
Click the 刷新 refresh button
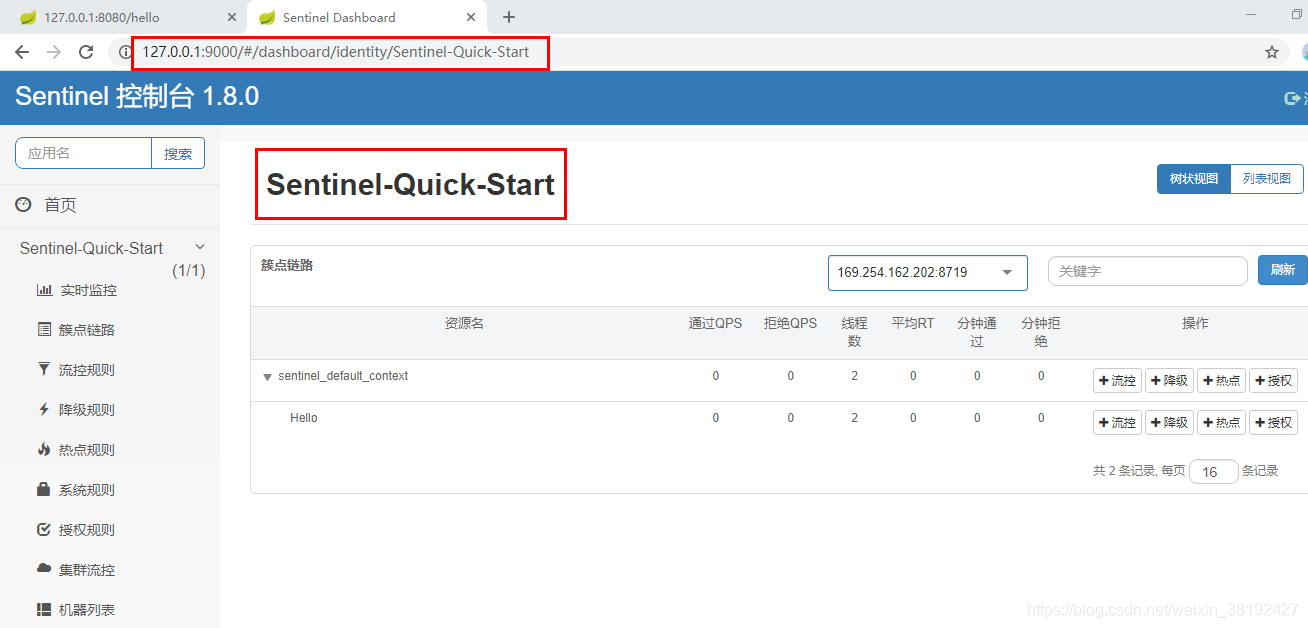pyautogui.click(x=1283, y=270)
